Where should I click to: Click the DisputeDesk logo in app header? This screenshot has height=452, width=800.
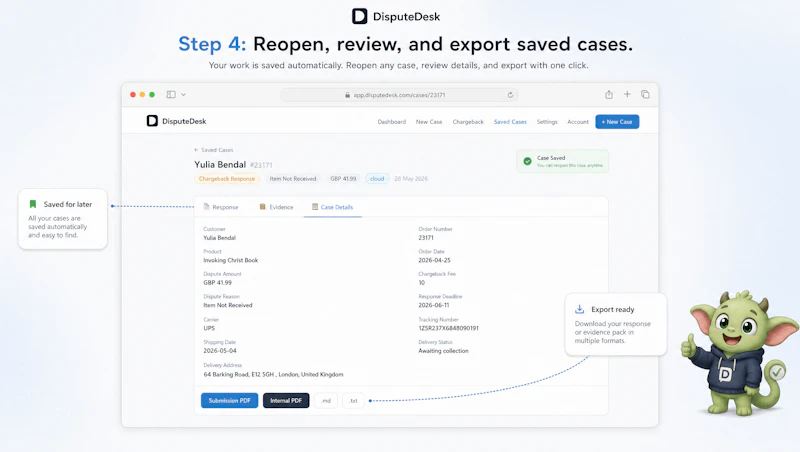(x=177, y=121)
